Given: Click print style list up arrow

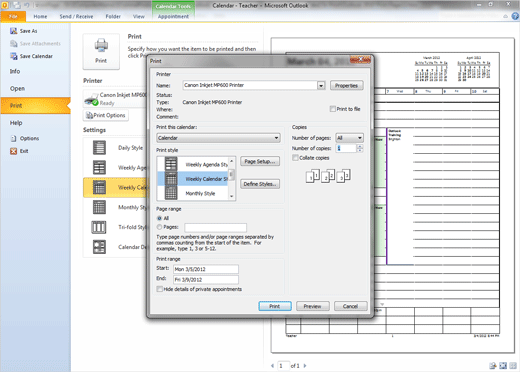Looking at the screenshot, I should 232,161.
